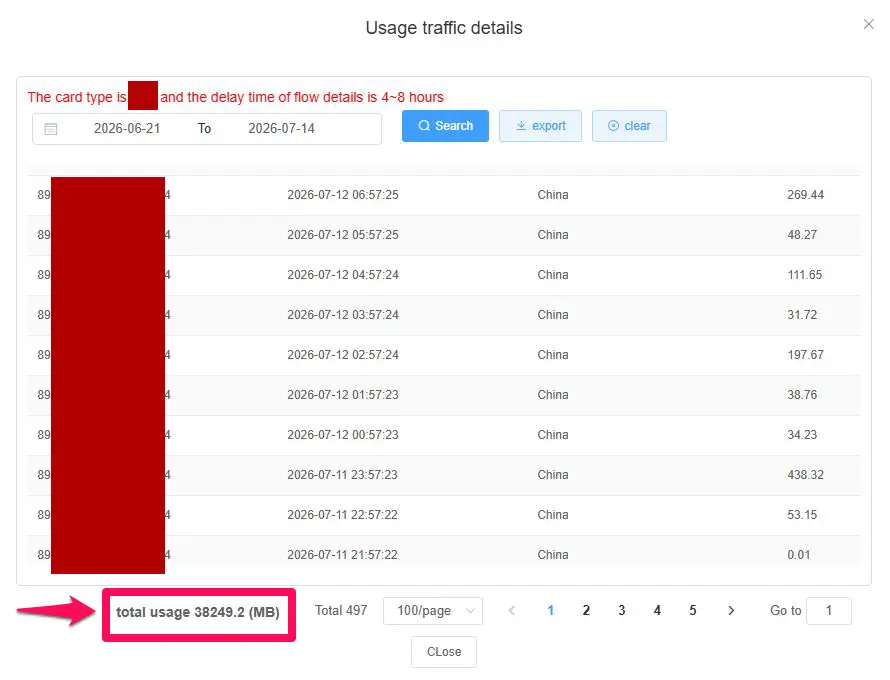Jump to page 5
This screenshot has height=680, width=890.
tap(692, 611)
